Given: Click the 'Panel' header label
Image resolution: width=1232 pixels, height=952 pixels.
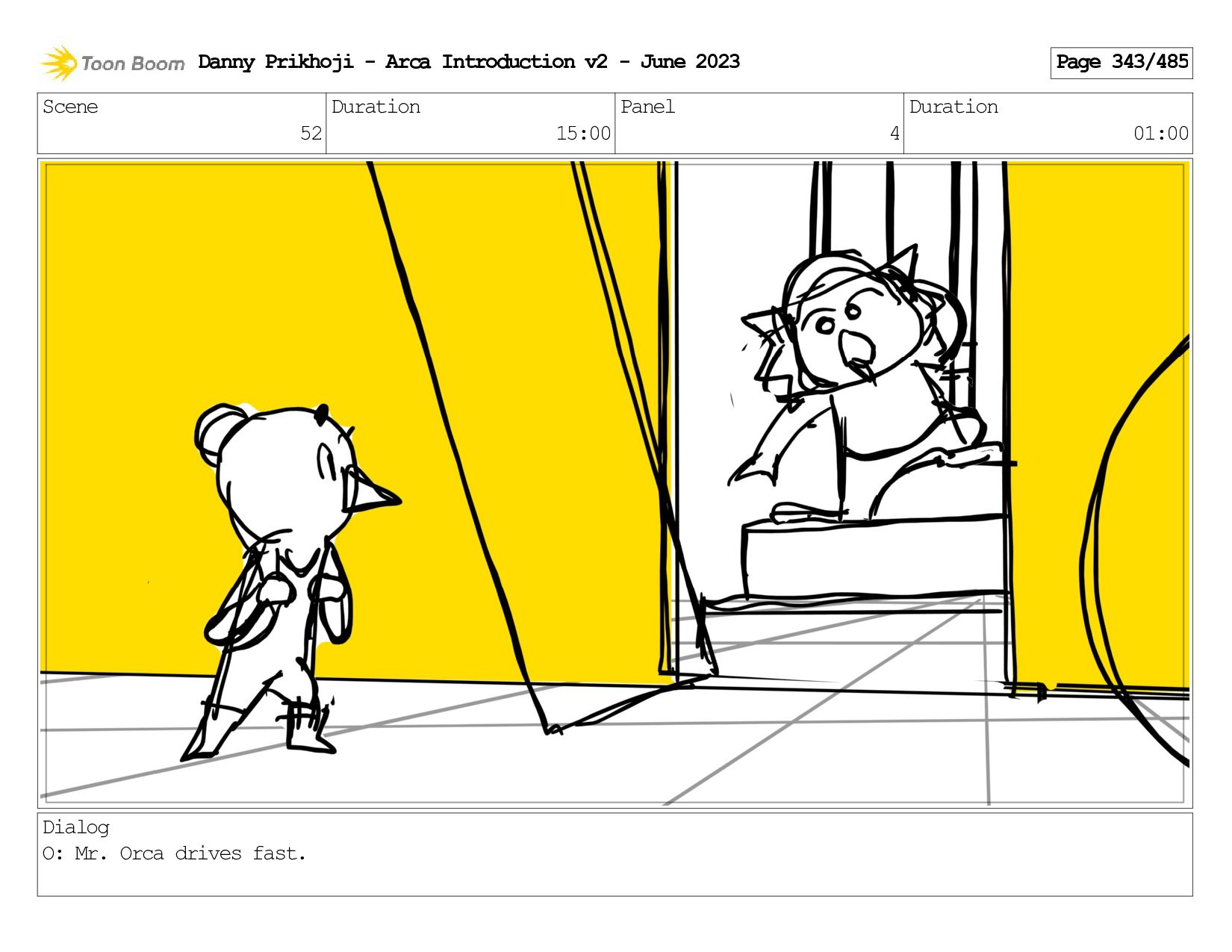Looking at the screenshot, I should pyautogui.click(x=647, y=107).
